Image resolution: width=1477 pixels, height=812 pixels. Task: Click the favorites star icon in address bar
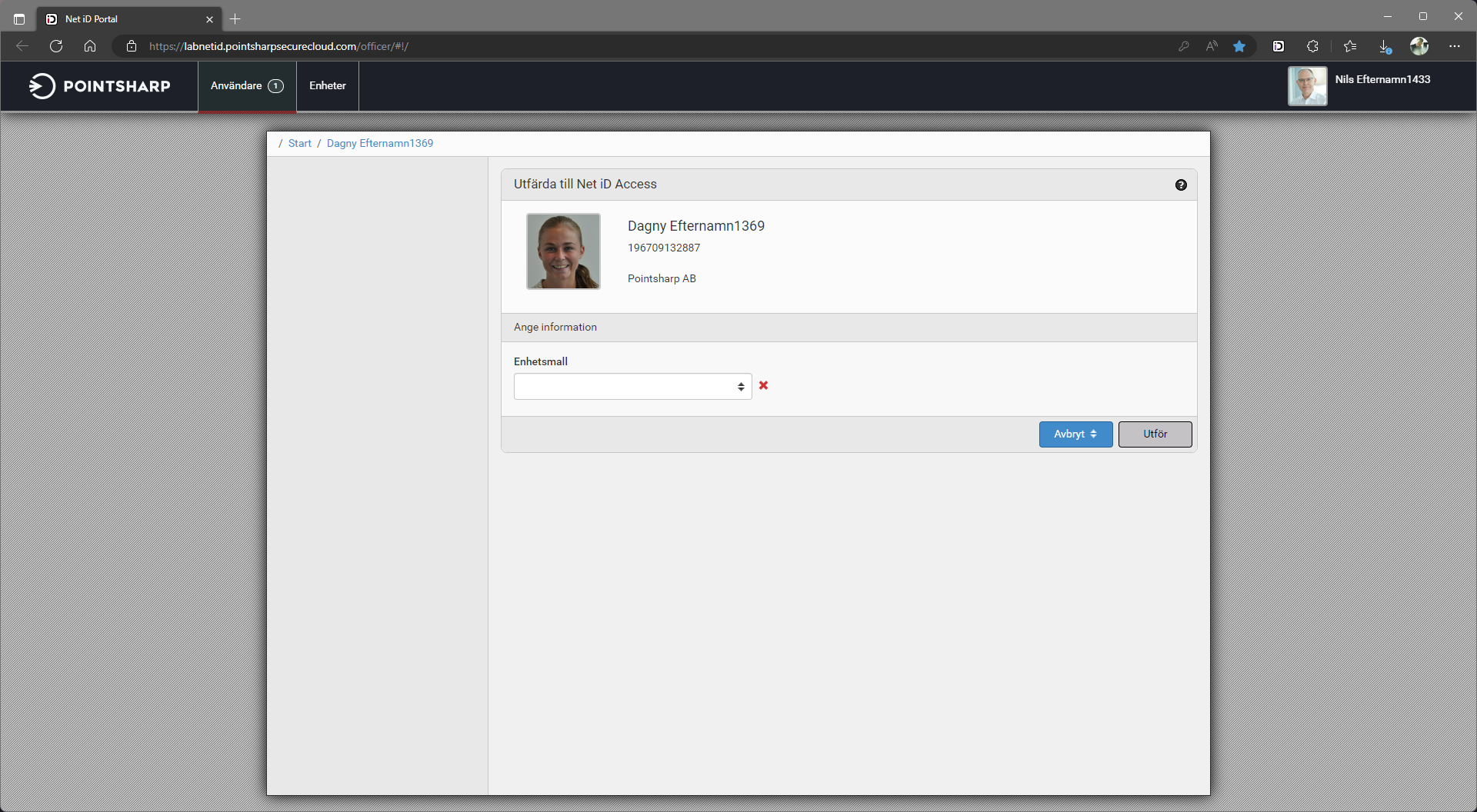(x=1239, y=46)
